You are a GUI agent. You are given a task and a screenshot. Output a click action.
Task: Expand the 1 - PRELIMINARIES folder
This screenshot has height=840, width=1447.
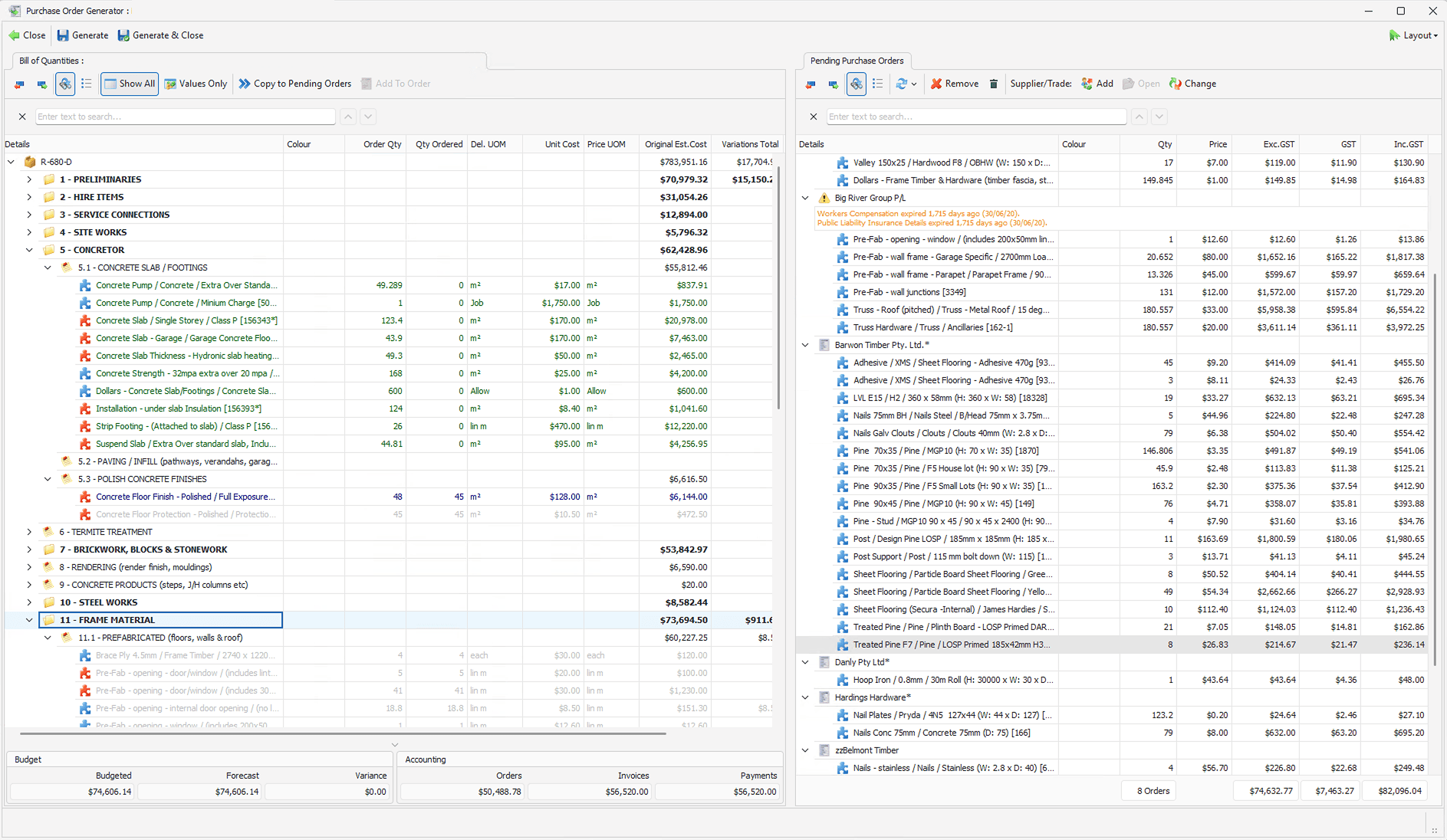pyautogui.click(x=29, y=179)
